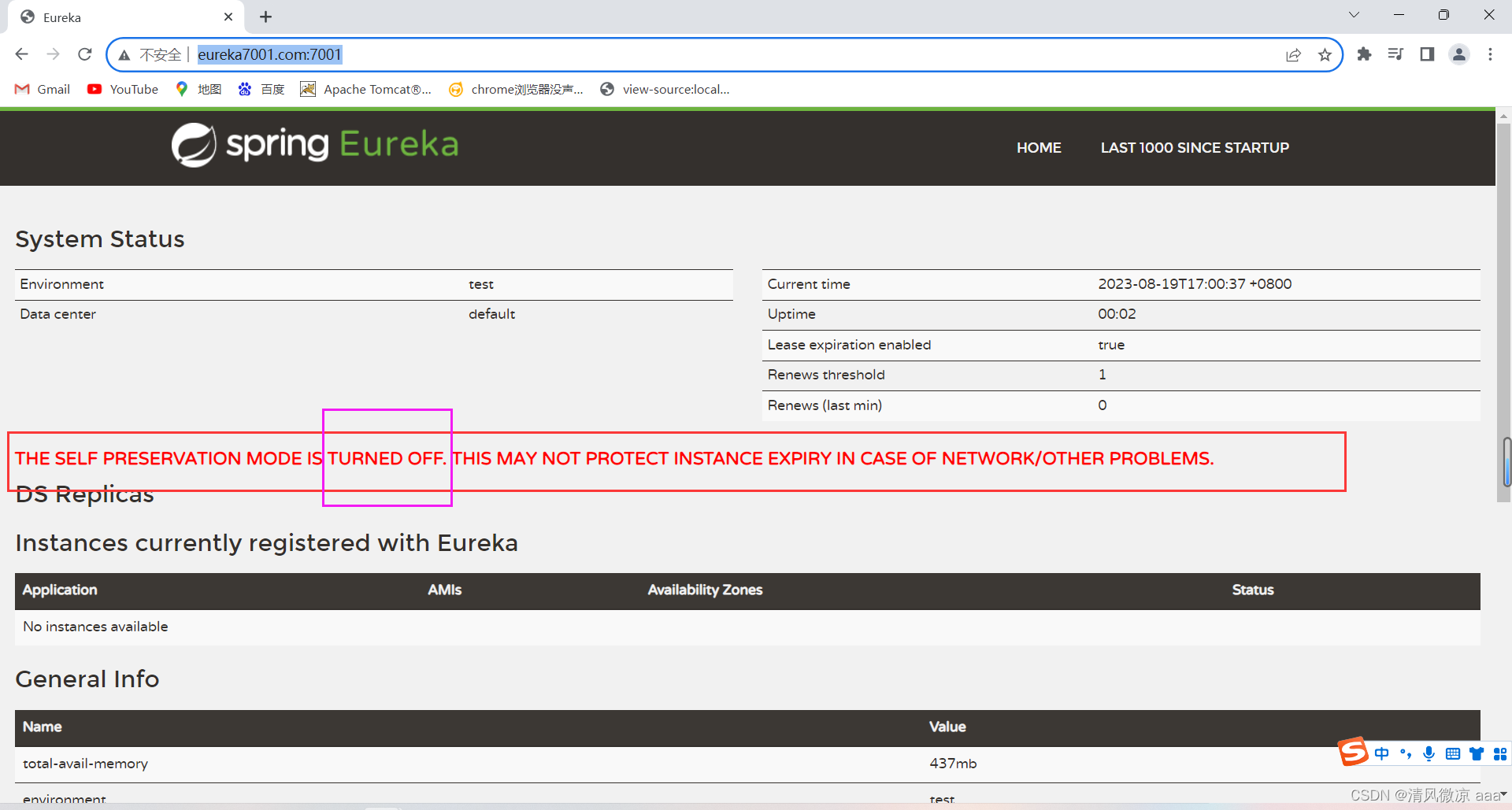Click the Sogou voice input microphone
1512x810 pixels.
coord(1429,754)
